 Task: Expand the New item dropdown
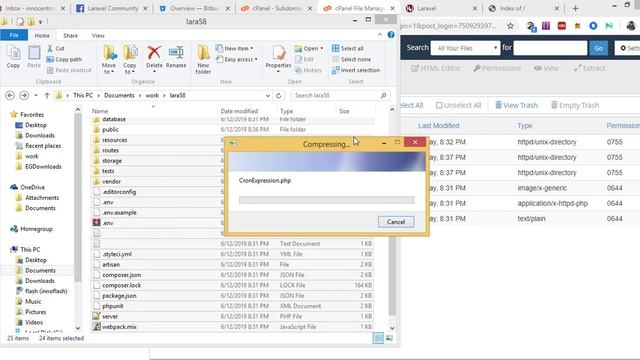[x=235, y=48]
